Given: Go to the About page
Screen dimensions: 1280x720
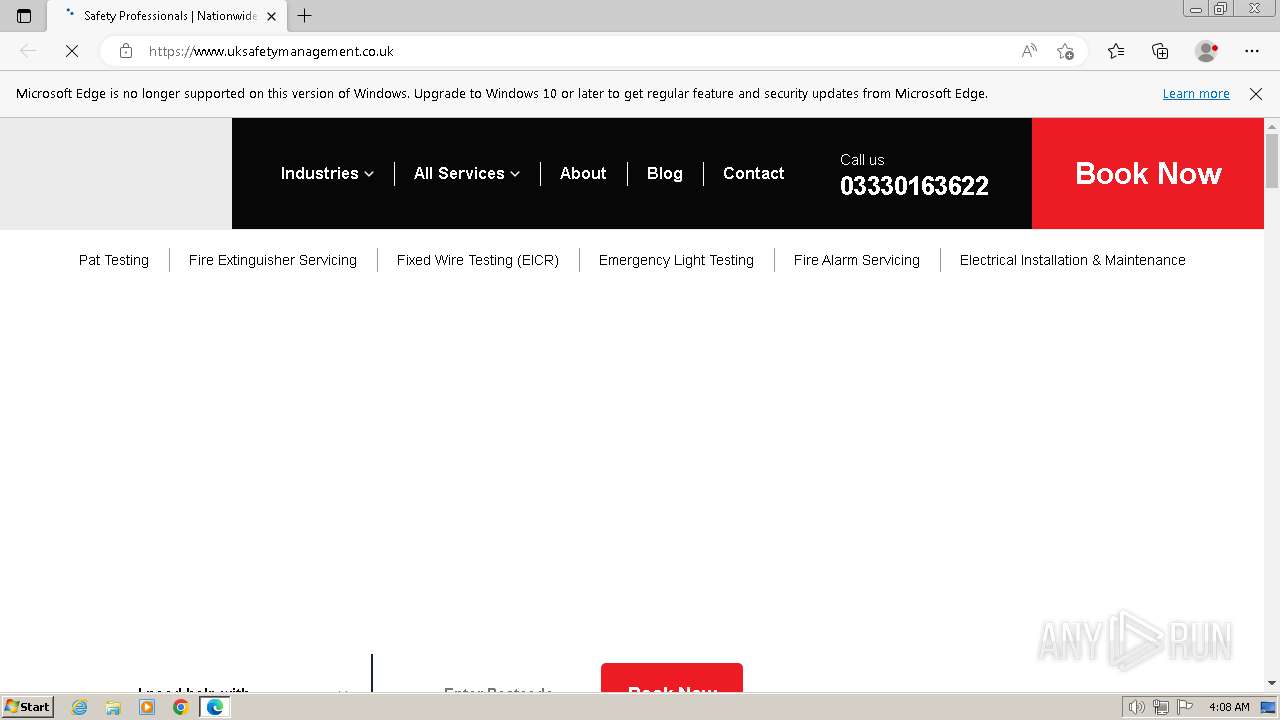Looking at the screenshot, I should (583, 173).
